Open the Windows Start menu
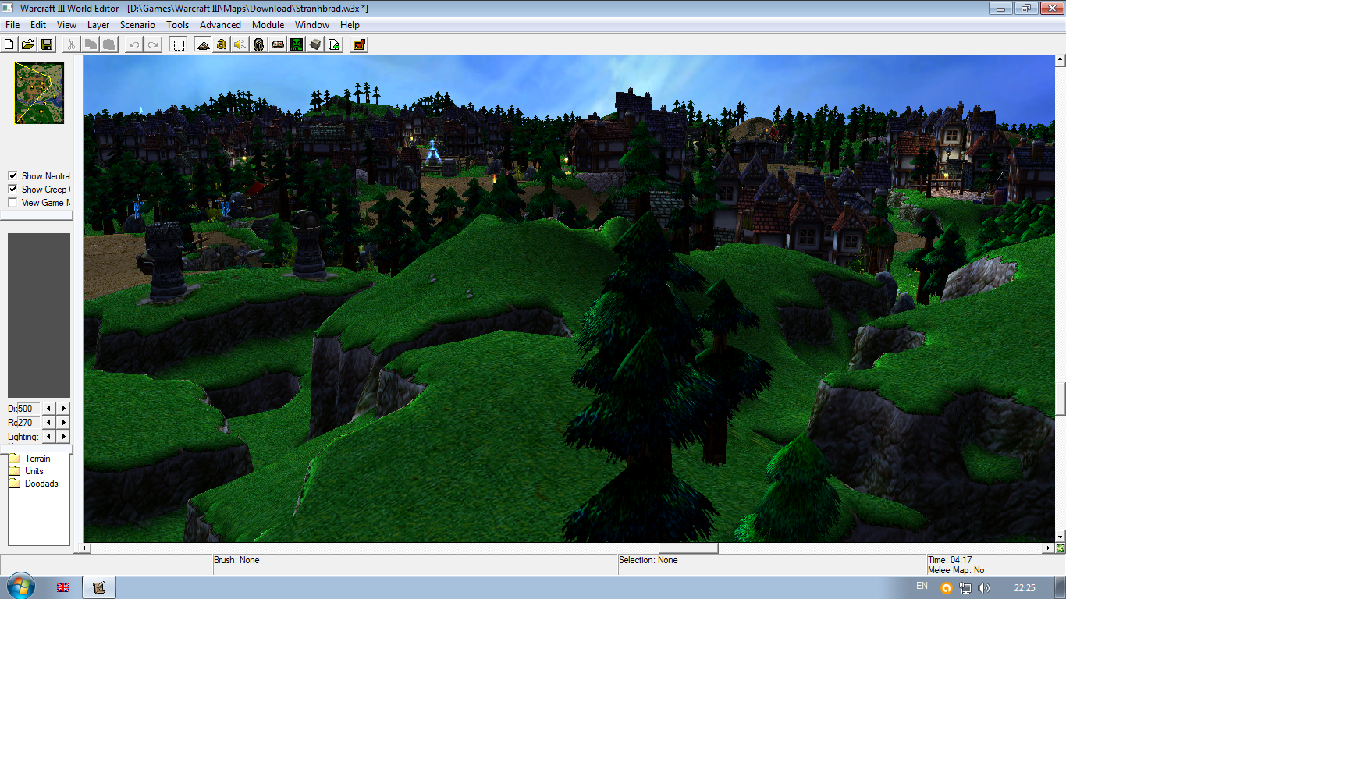The width and height of the screenshot is (1366, 768). tap(20, 587)
